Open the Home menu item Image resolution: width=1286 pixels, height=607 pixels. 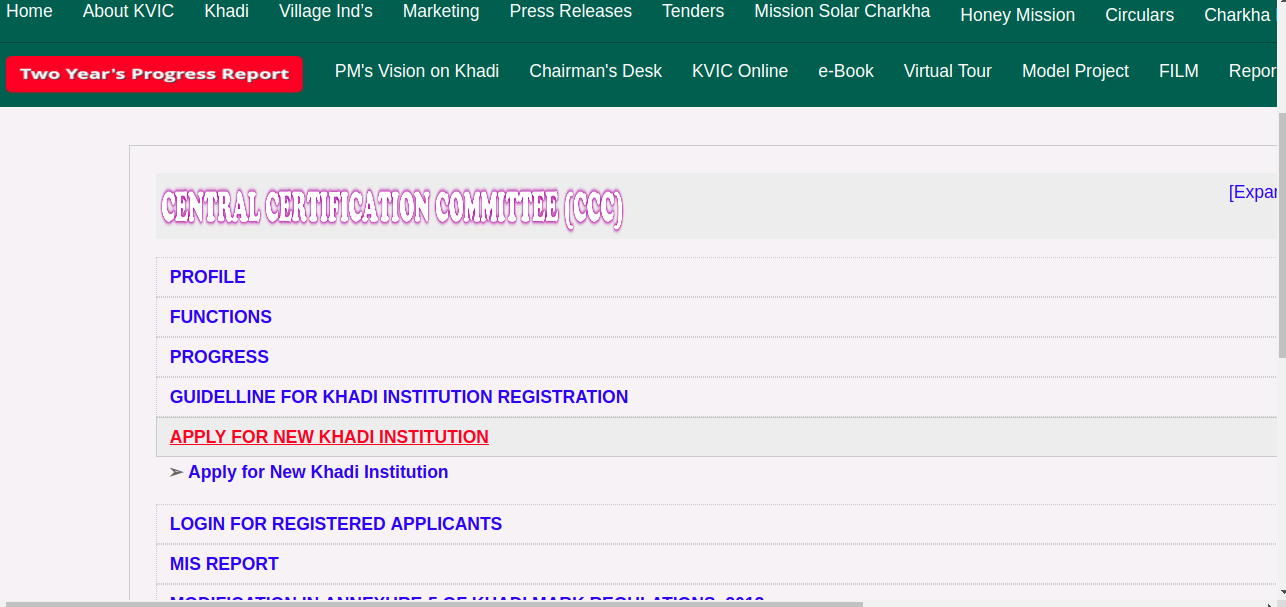coord(30,12)
